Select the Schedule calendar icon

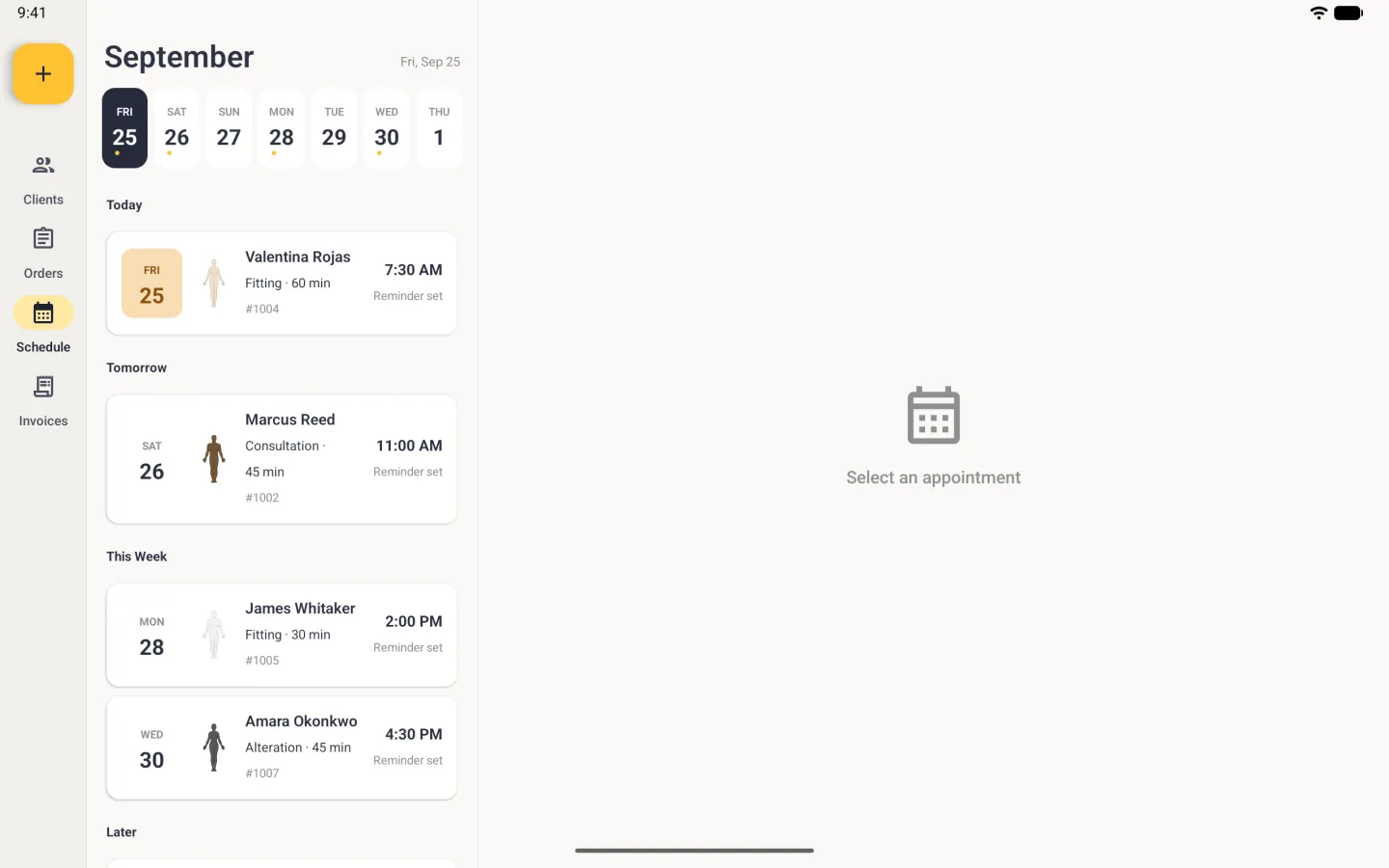click(x=43, y=312)
